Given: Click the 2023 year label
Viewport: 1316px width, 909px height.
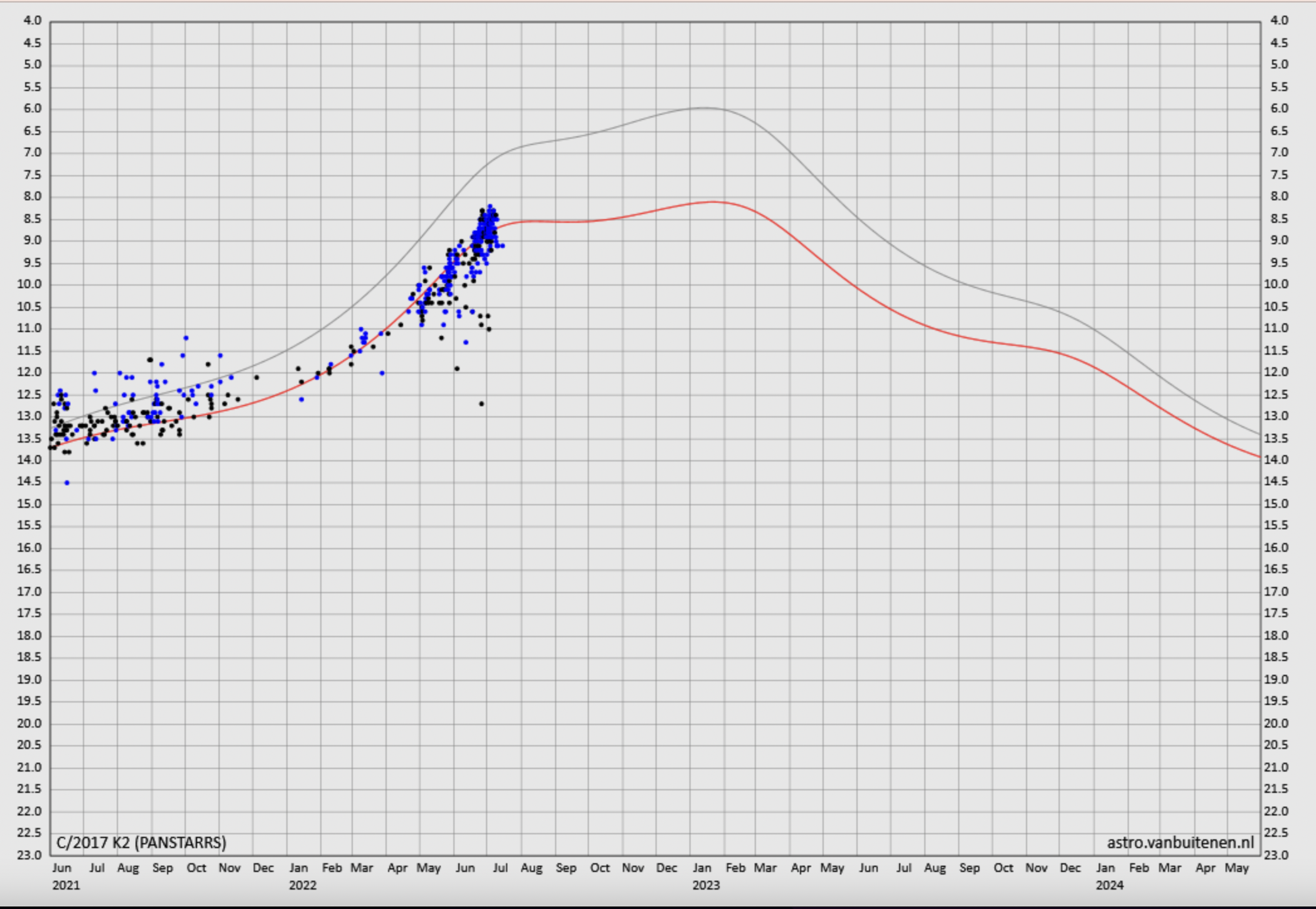Looking at the screenshot, I should [706, 885].
